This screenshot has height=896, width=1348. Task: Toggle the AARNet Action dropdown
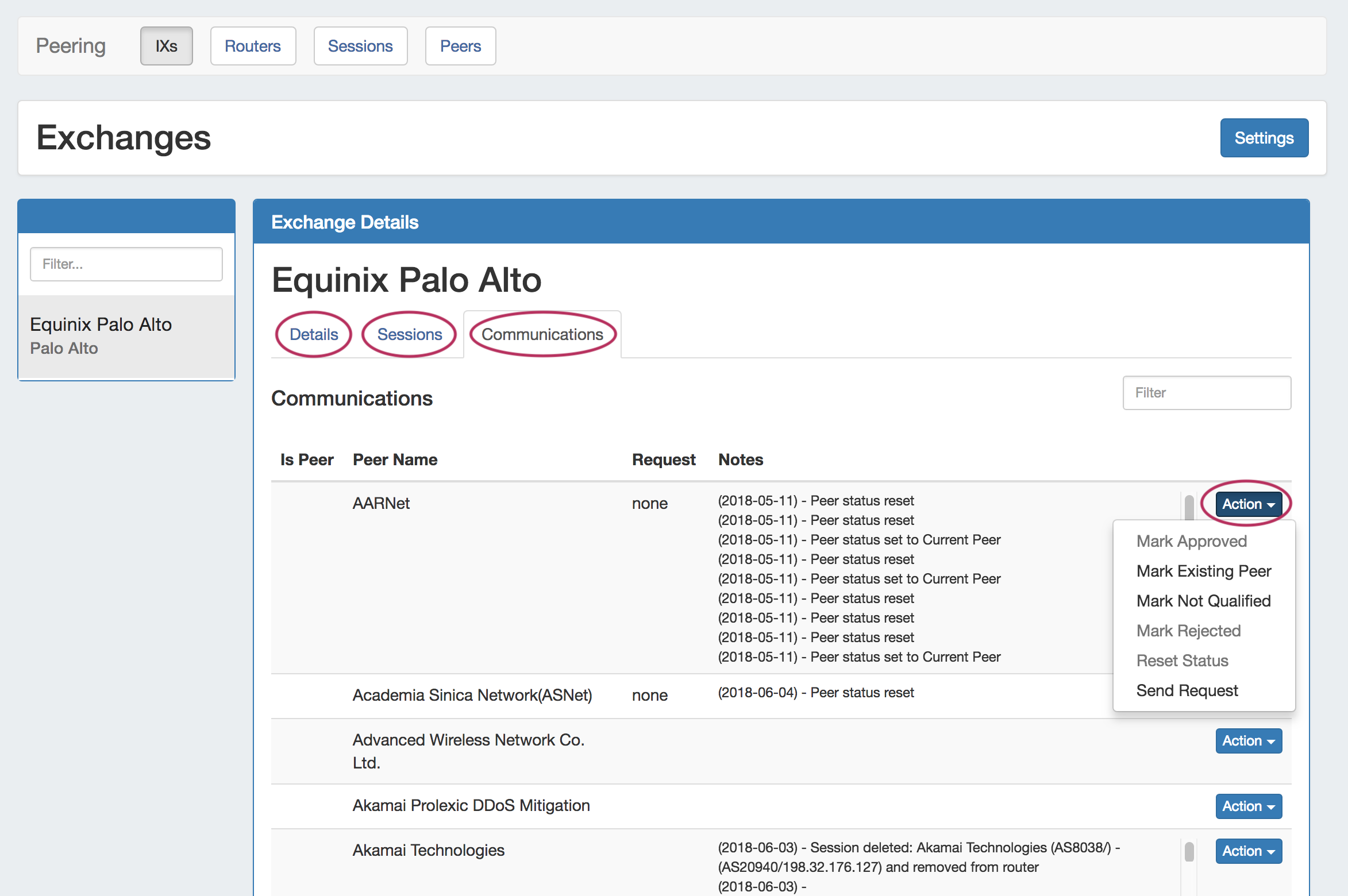[x=1248, y=504]
